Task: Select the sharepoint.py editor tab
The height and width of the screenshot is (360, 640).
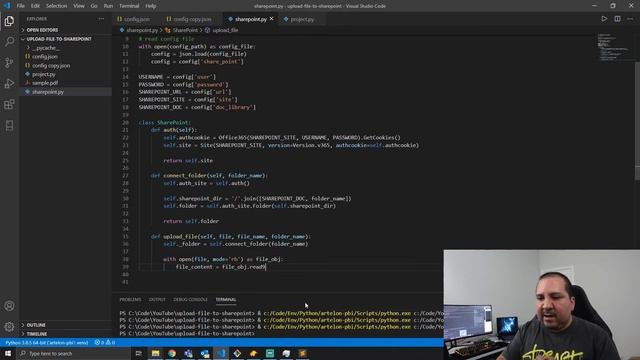Action: [251, 19]
